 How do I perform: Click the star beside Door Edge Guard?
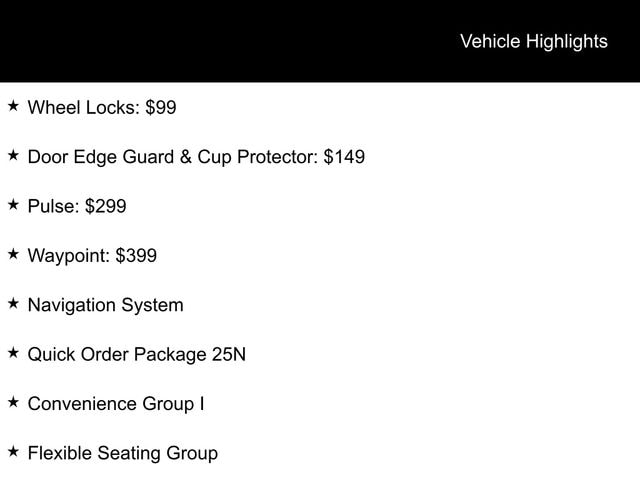click(x=13, y=156)
